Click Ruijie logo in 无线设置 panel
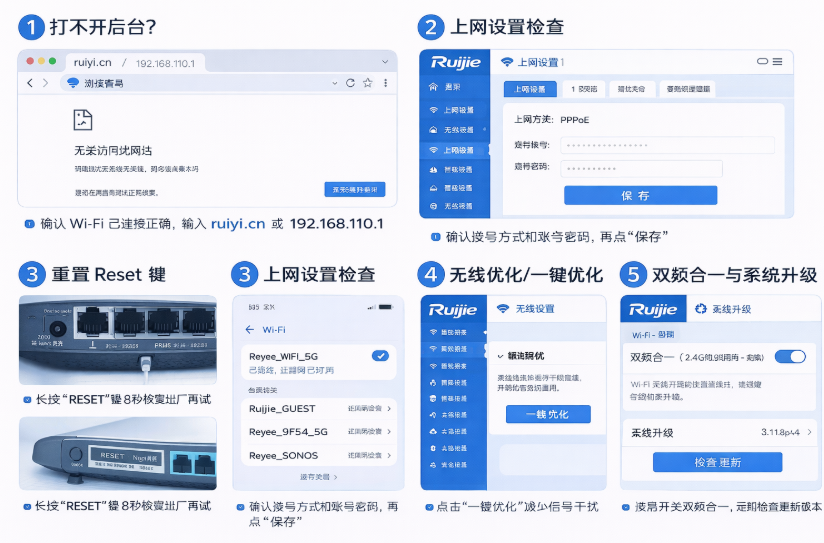This screenshot has height=543, width=824. [452, 310]
